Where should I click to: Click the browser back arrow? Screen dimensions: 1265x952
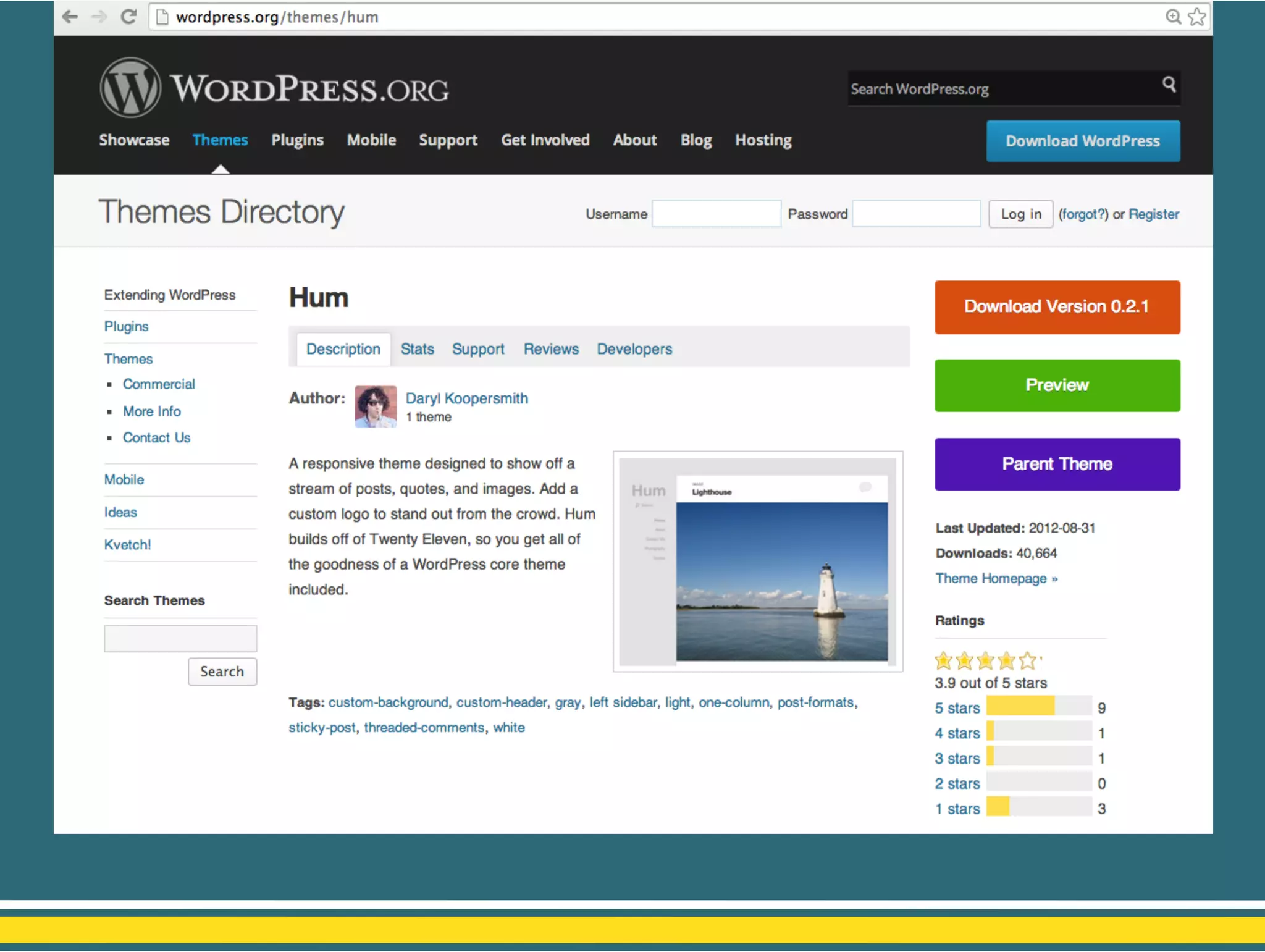coord(70,17)
